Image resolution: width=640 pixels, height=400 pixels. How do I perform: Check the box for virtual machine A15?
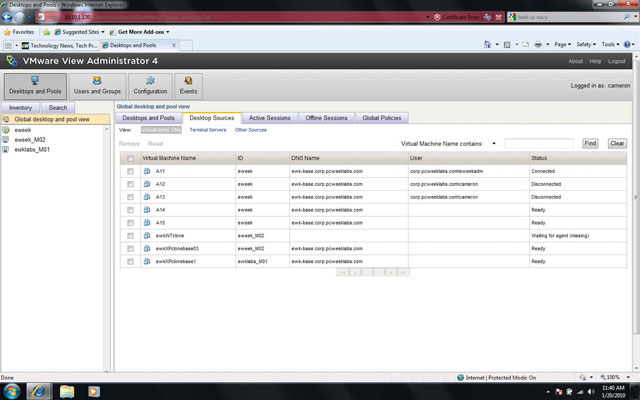tap(130, 223)
